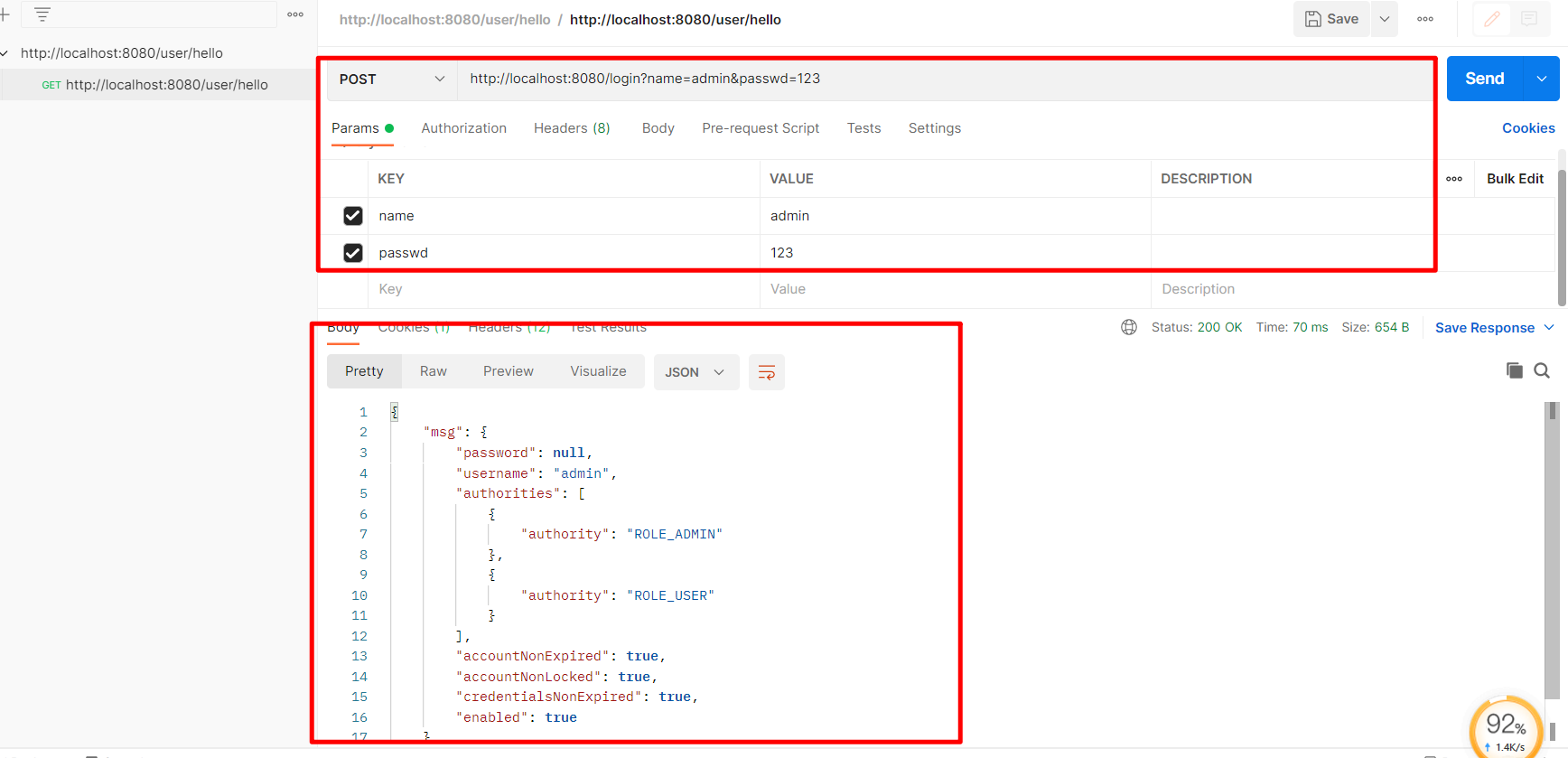Select the Pretty view tab
1568x758 pixels.
pyautogui.click(x=364, y=371)
